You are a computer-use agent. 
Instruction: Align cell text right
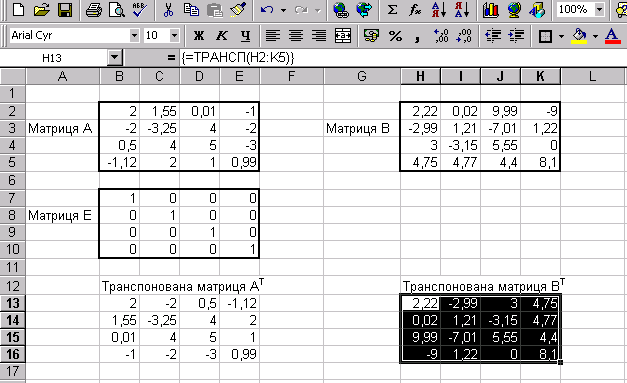click(x=319, y=36)
